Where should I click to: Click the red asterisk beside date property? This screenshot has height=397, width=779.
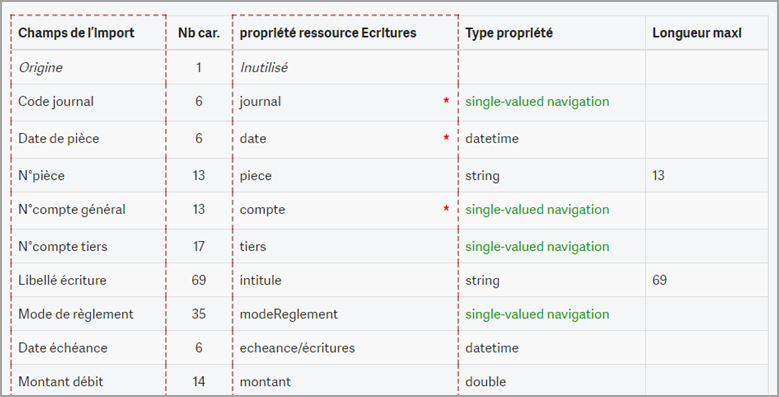(446, 137)
